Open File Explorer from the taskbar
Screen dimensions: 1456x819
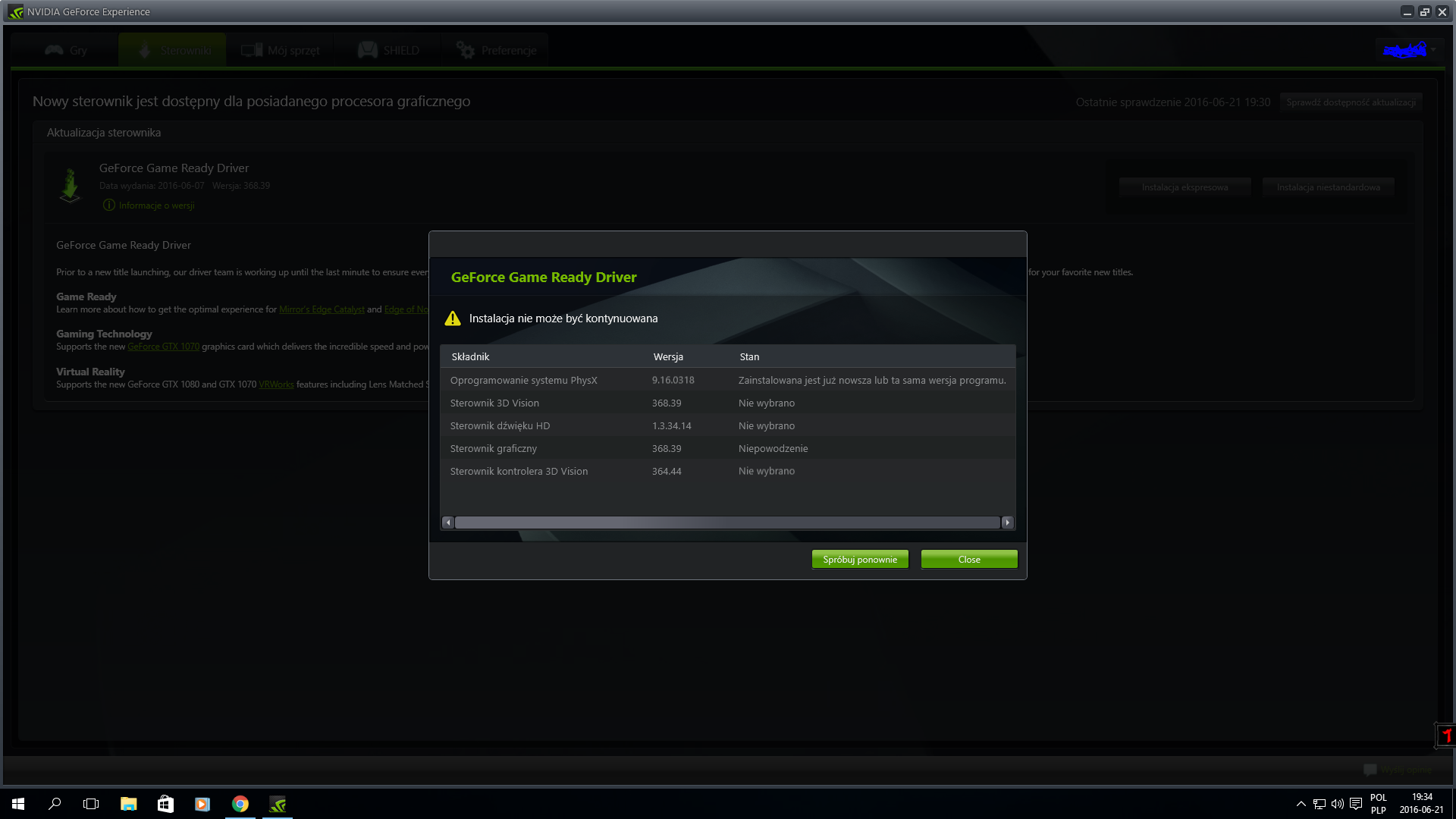(128, 804)
